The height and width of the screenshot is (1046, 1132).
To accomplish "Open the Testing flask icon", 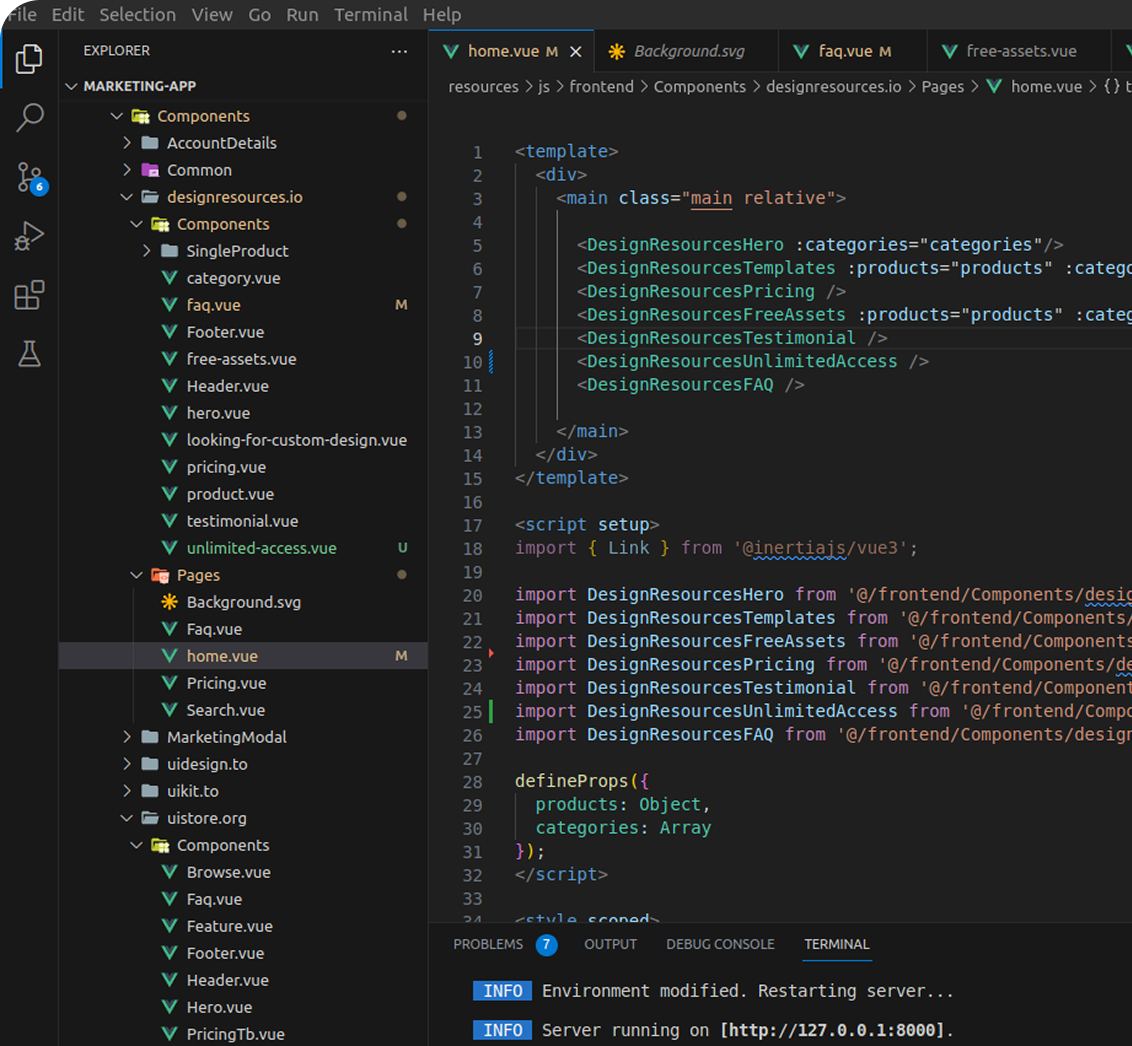I will (30, 353).
